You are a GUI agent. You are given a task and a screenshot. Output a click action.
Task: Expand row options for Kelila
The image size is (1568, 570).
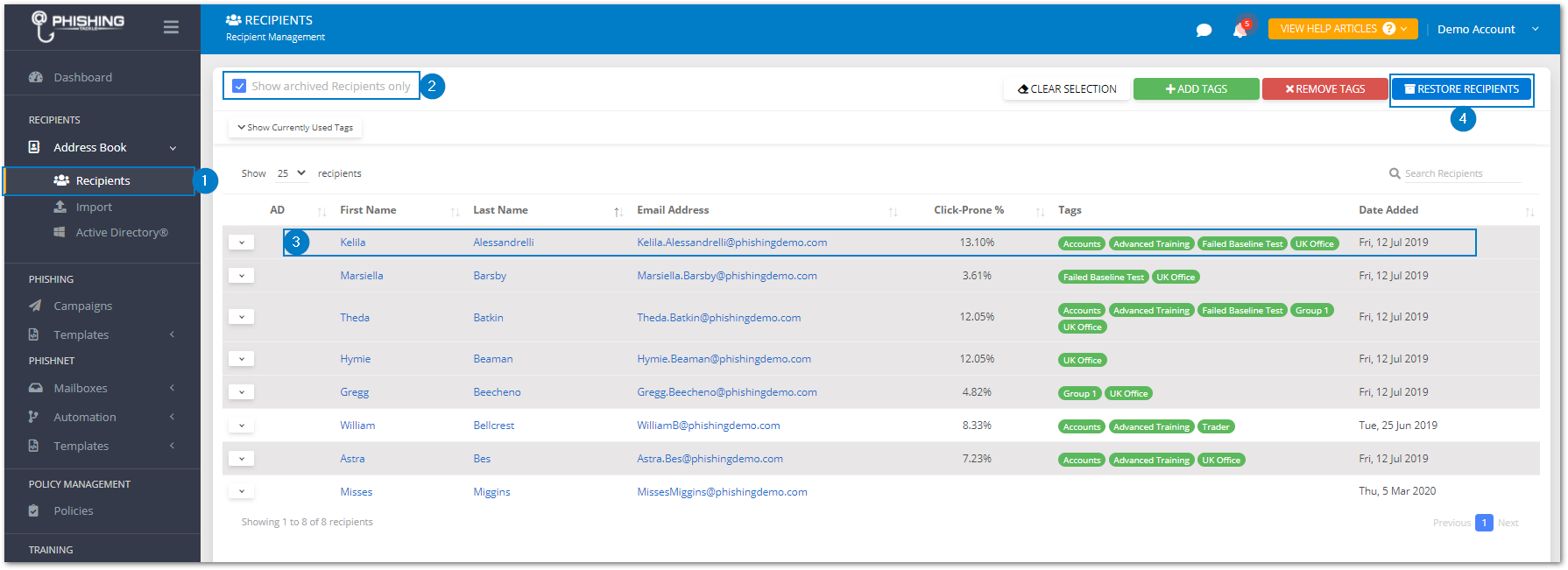tap(242, 243)
